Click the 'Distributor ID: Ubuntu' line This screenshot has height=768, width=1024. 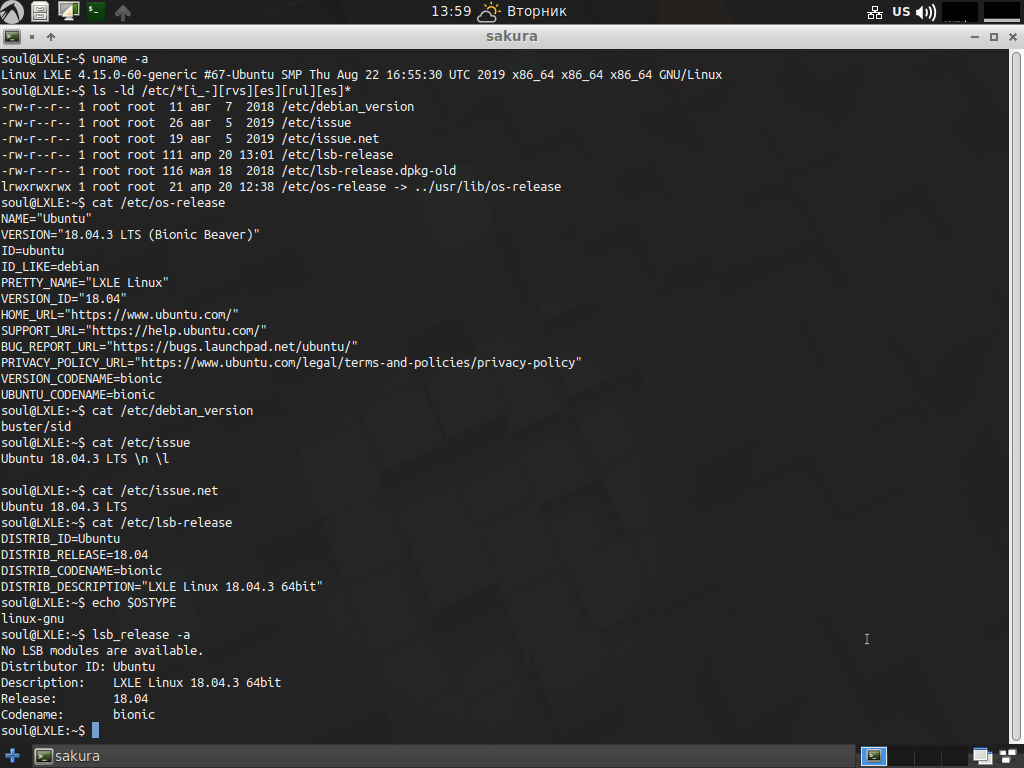pos(78,666)
